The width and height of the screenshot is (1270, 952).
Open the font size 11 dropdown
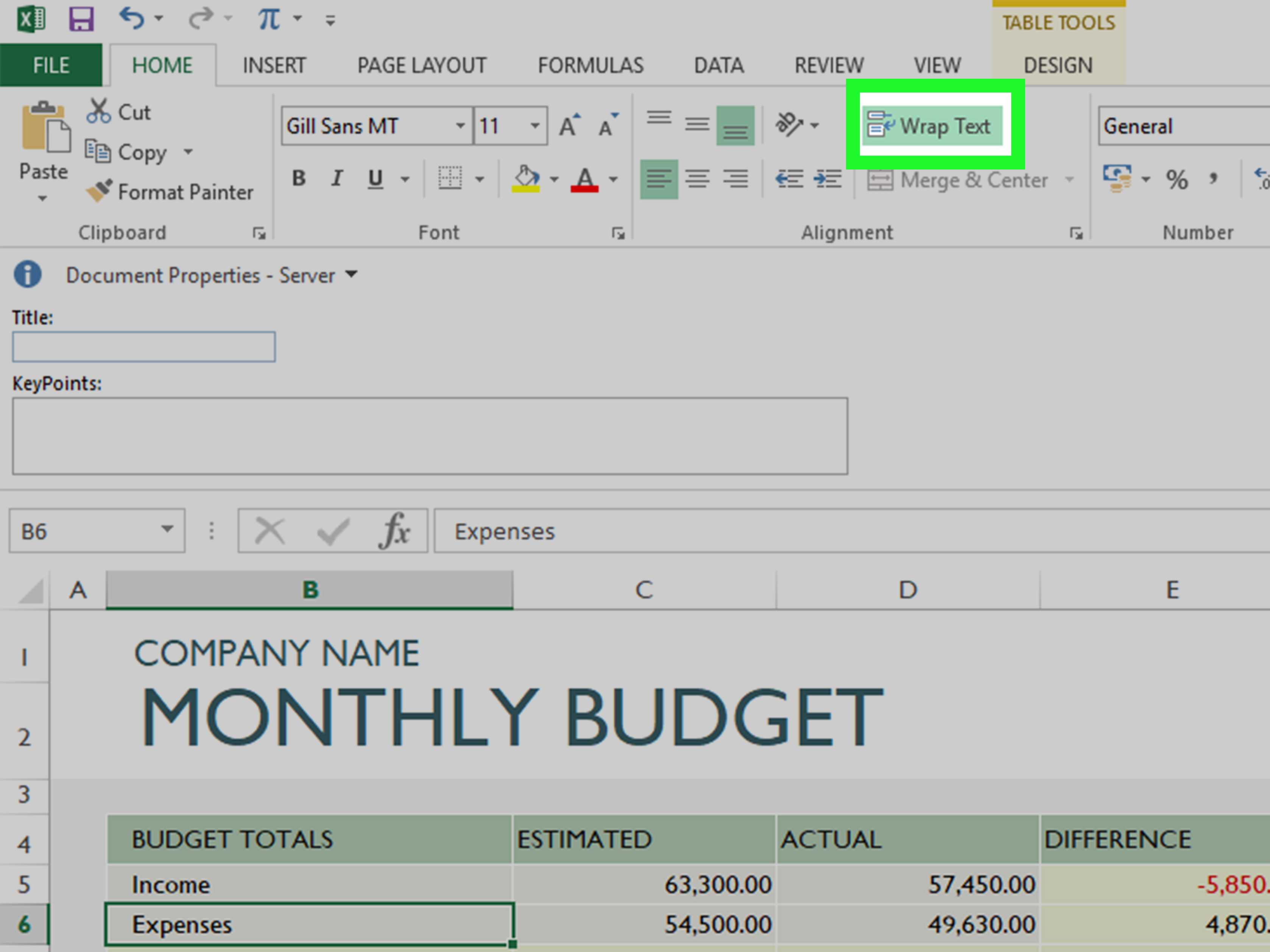click(x=534, y=126)
